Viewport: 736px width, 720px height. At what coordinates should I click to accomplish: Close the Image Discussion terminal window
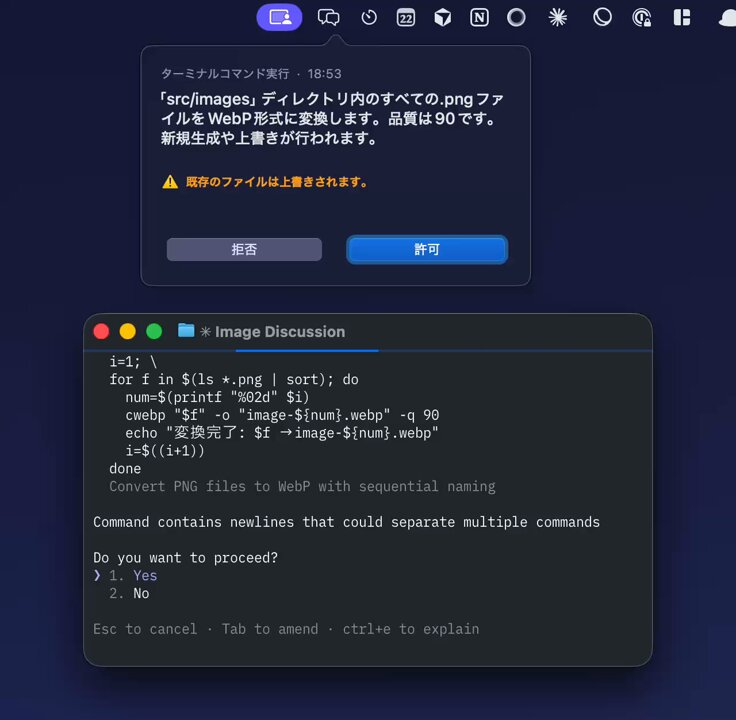click(101, 331)
